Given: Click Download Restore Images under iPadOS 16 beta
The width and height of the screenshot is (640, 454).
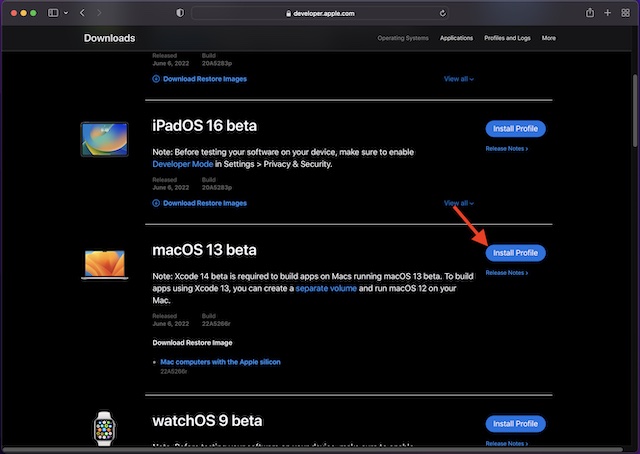Looking at the screenshot, I should (200, 203).
